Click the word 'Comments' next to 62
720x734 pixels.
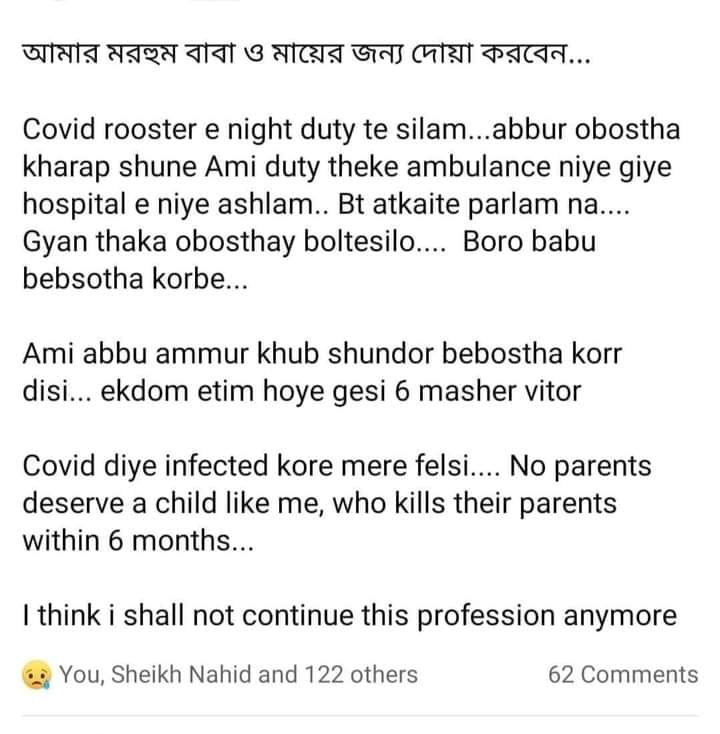pyautogui.click(x=639, y=675)
